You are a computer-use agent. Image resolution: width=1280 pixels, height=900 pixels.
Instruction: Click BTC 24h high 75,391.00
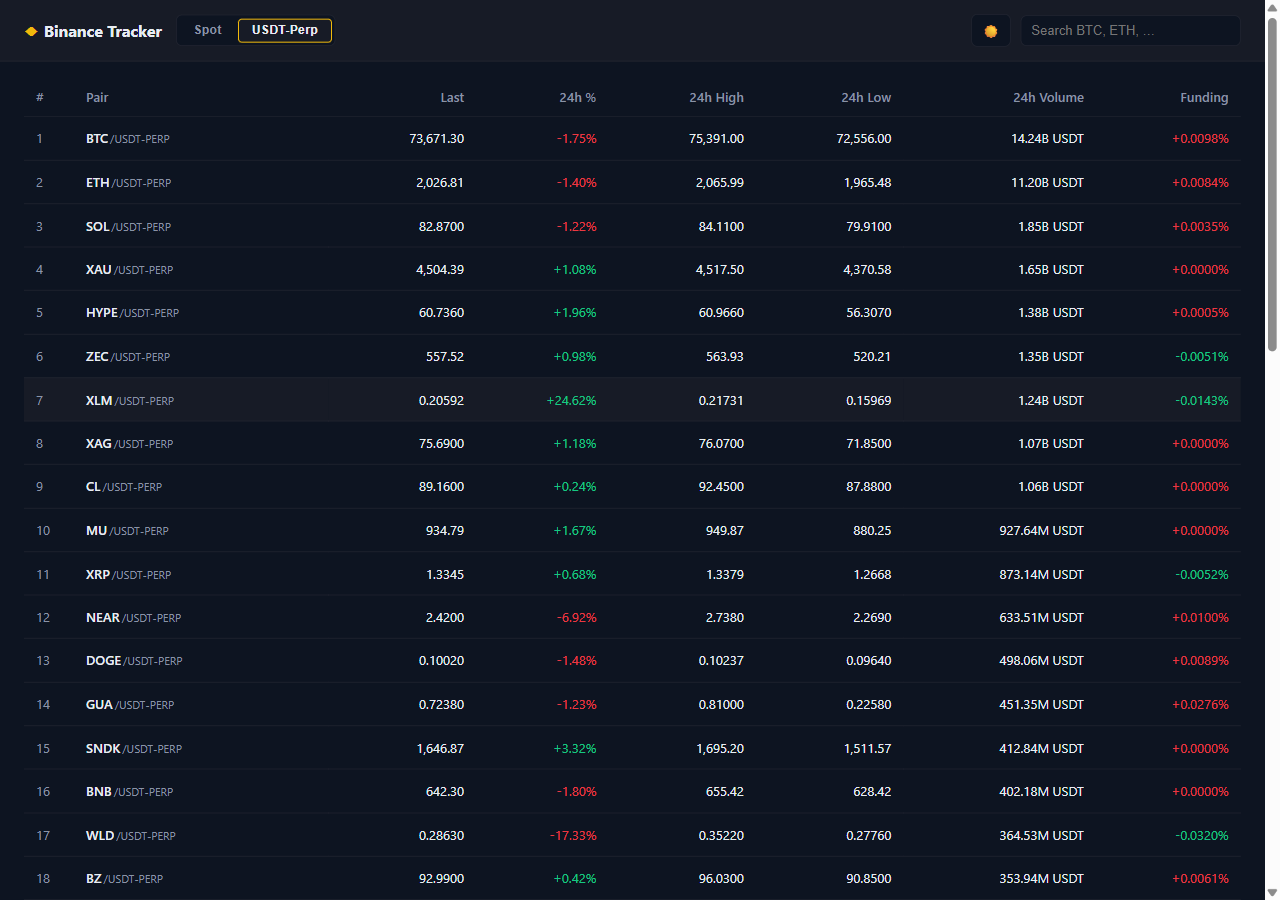pos(716,139)
